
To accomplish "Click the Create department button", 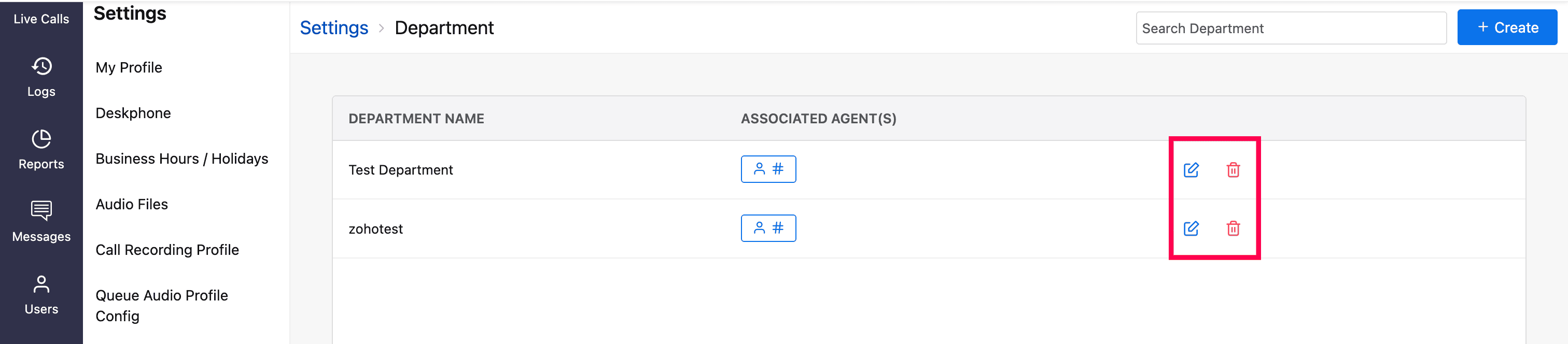I will point(1506,27).
